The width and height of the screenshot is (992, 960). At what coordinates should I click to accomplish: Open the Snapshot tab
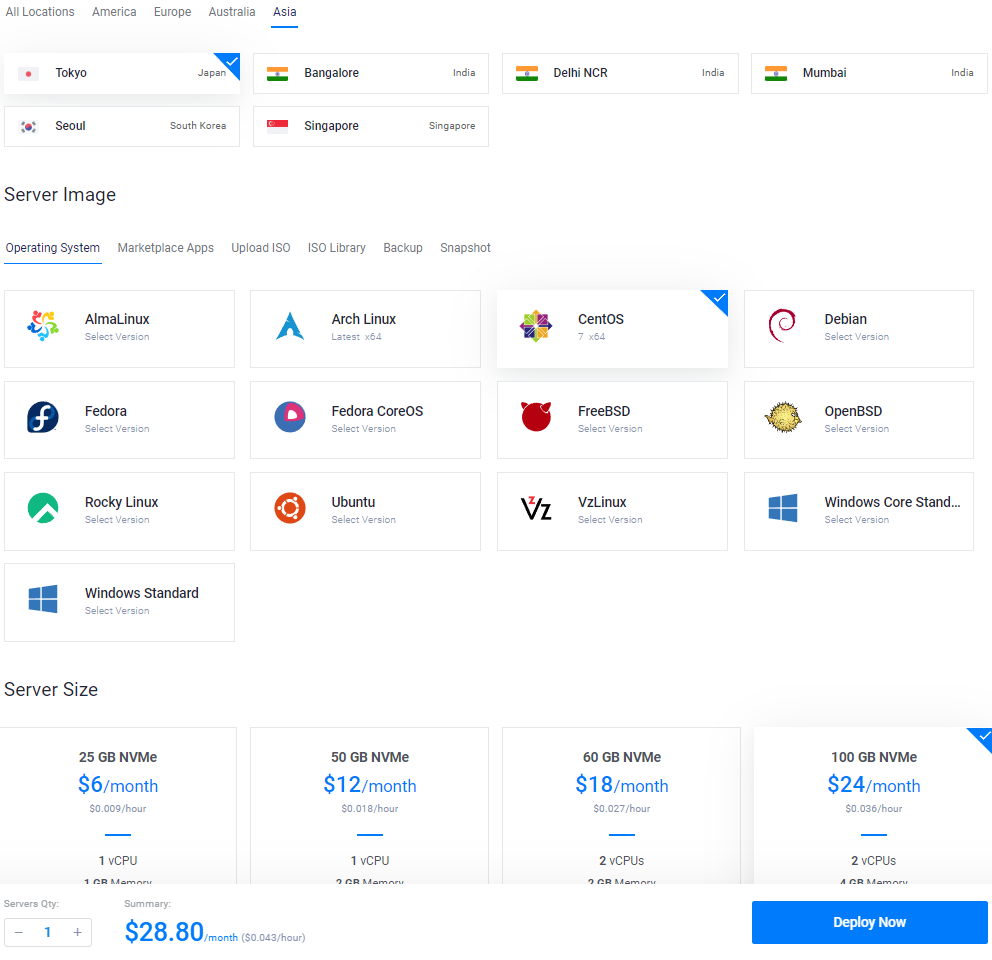[x=465, y=248]
